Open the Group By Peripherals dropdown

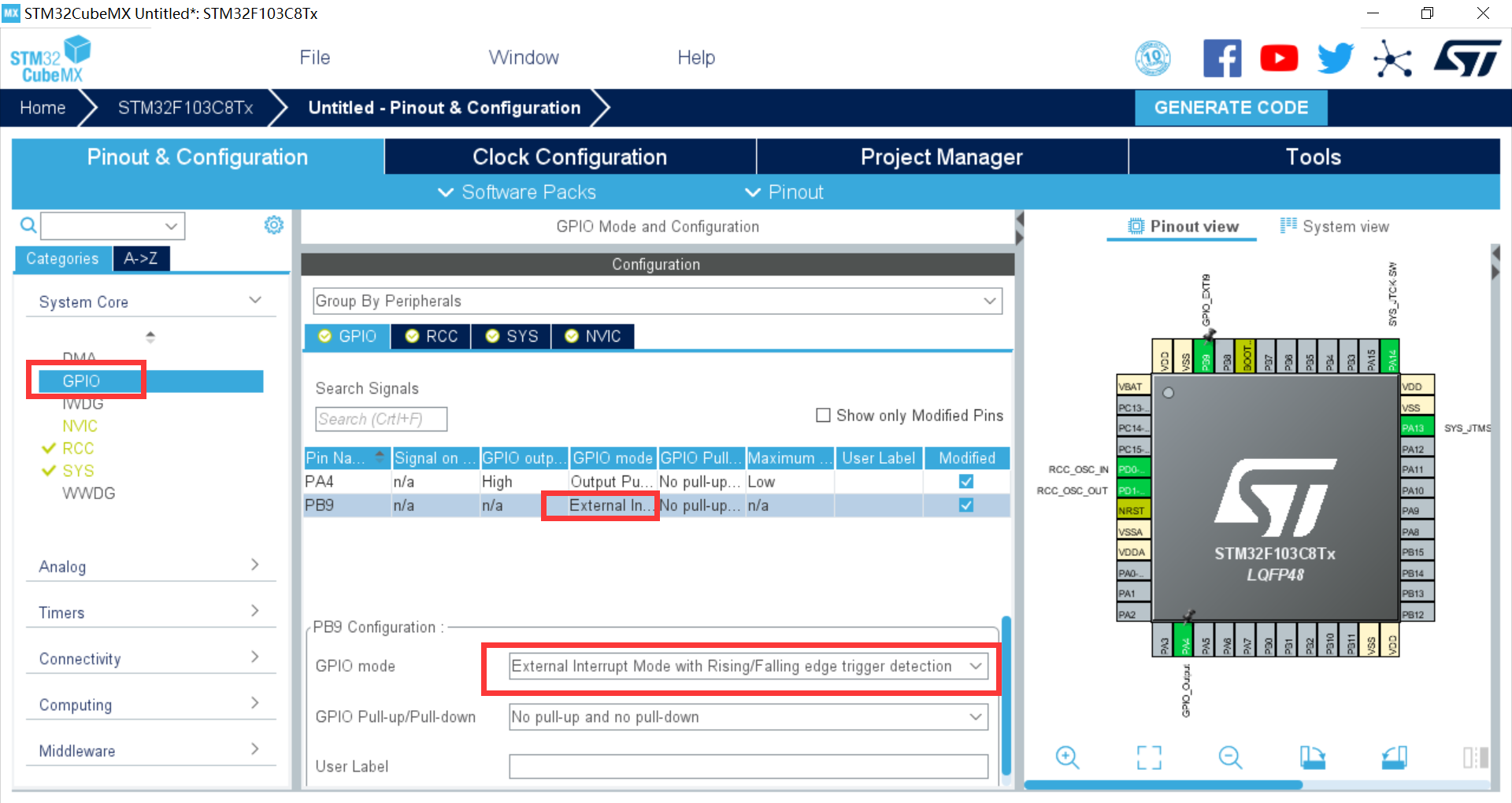pos(657,301)
